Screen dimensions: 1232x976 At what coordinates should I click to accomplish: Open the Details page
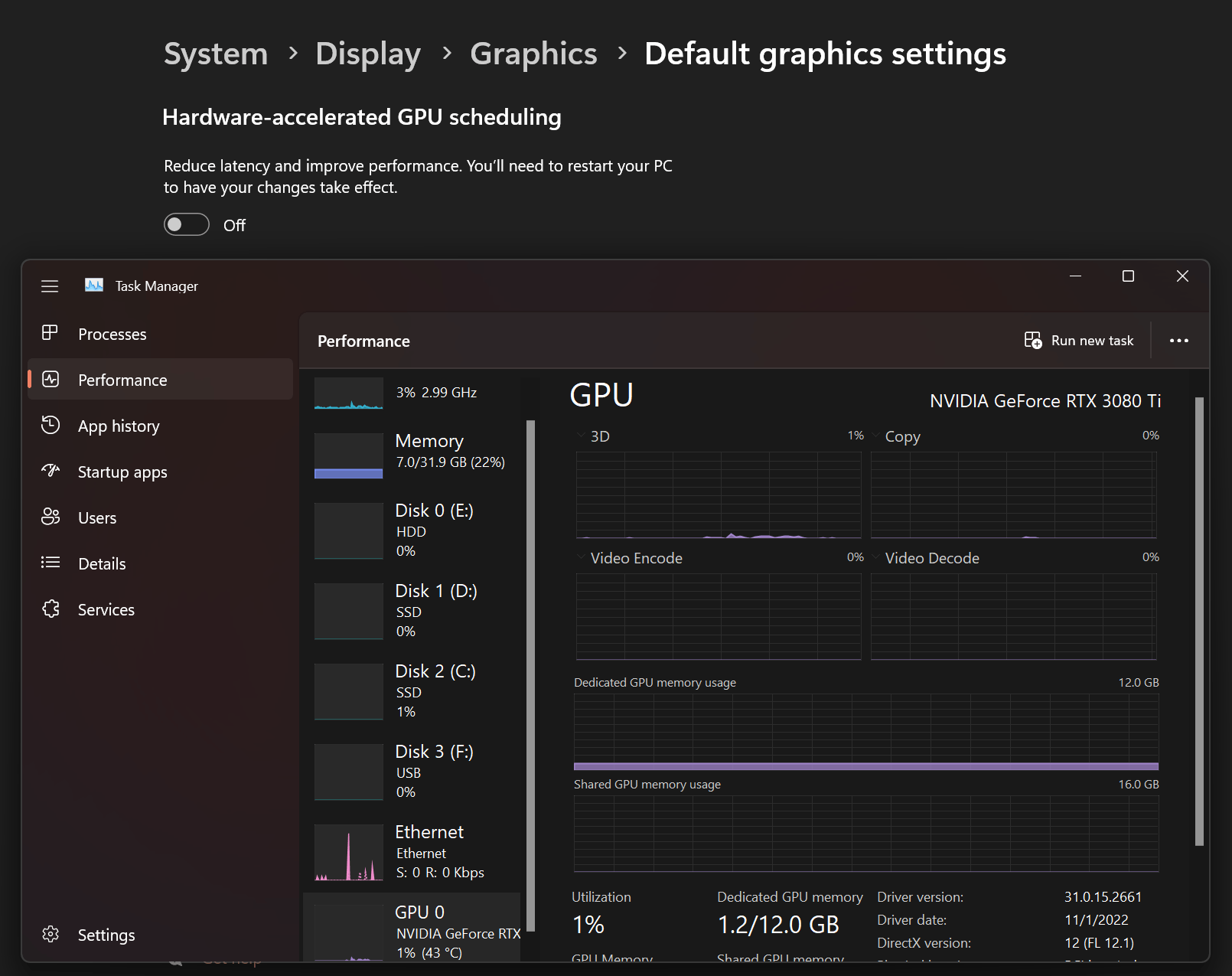(102, 564)
